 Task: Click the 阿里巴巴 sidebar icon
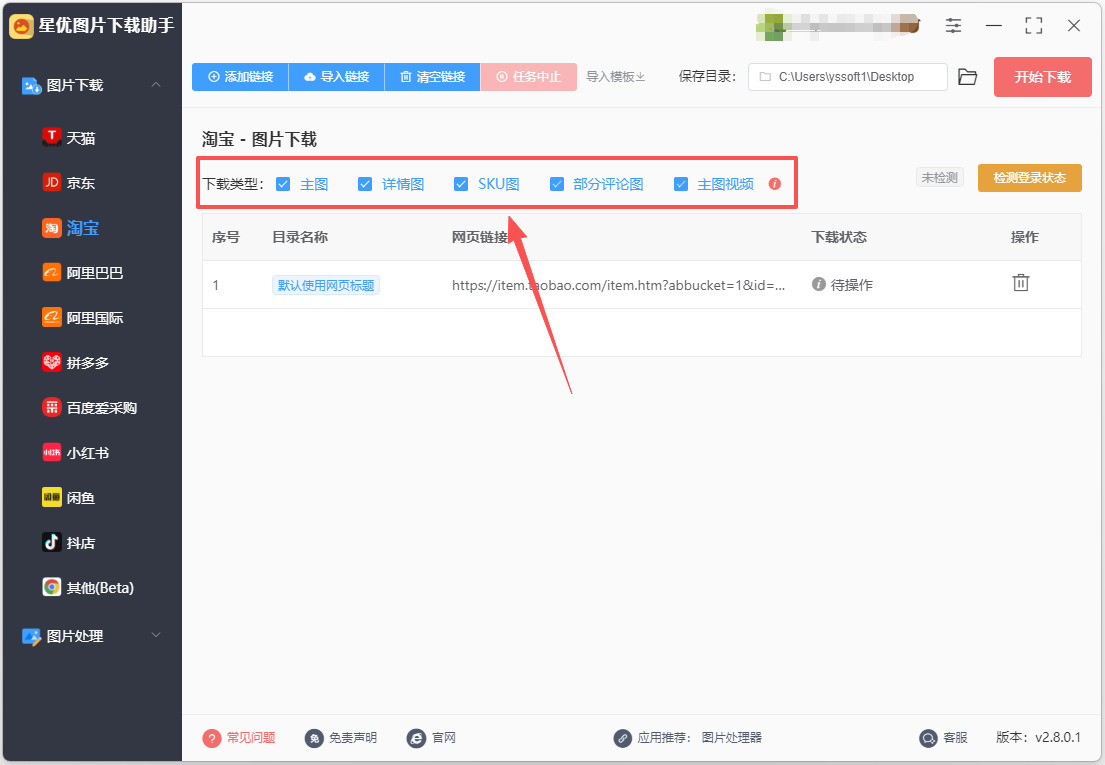click(x=51, y=273)
